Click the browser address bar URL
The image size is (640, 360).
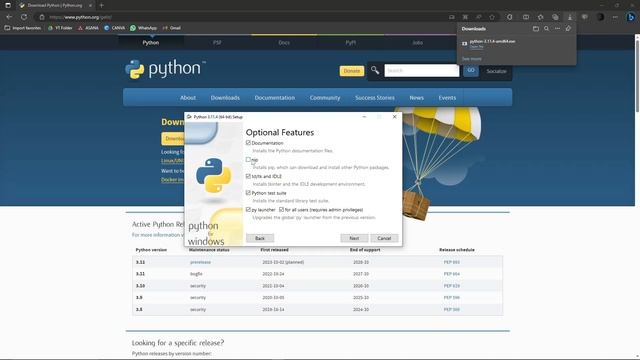(x=80, y=17)
